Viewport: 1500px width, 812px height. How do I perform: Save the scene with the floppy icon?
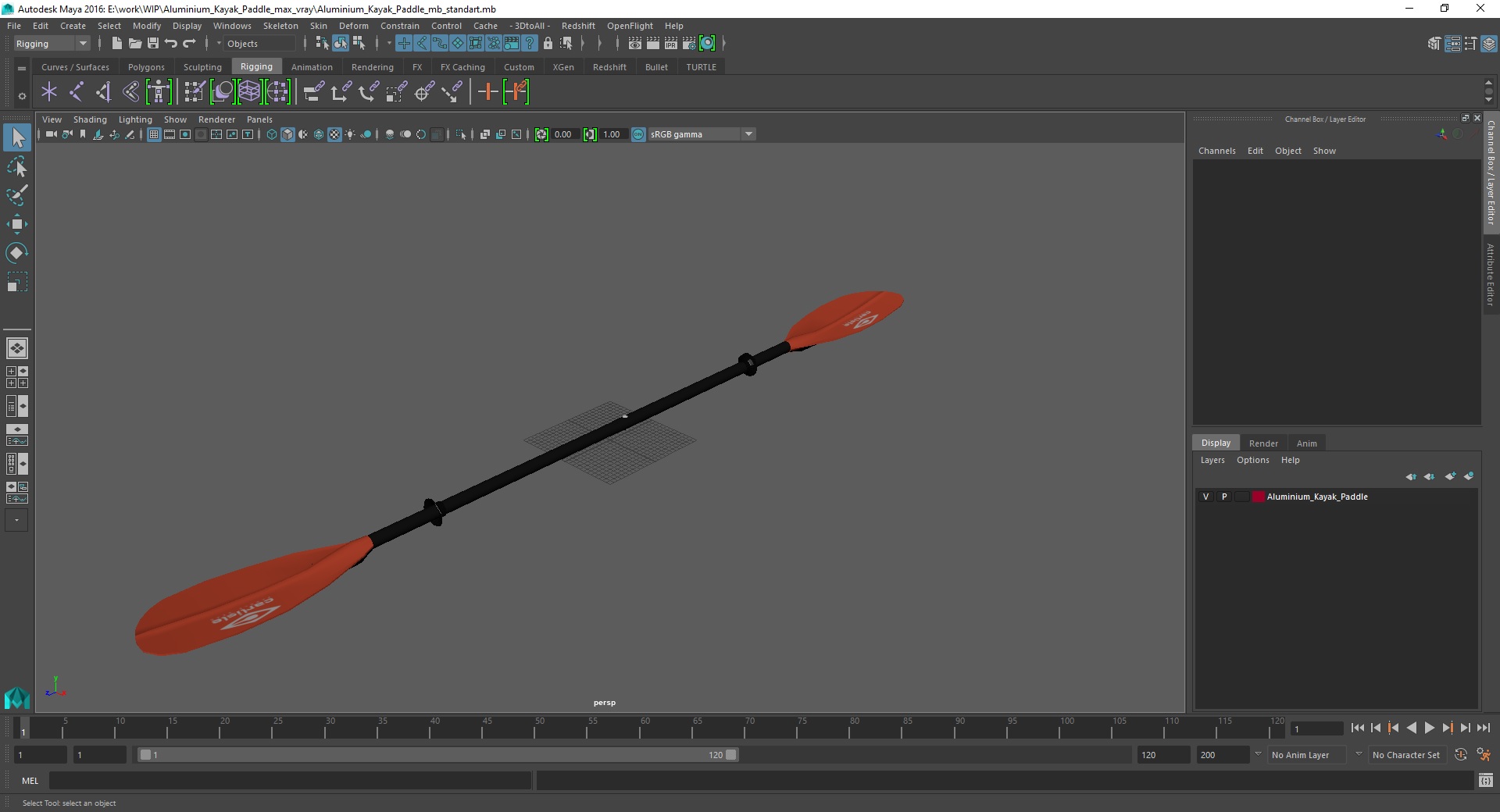pyautogui.click(x=153, y=44)
